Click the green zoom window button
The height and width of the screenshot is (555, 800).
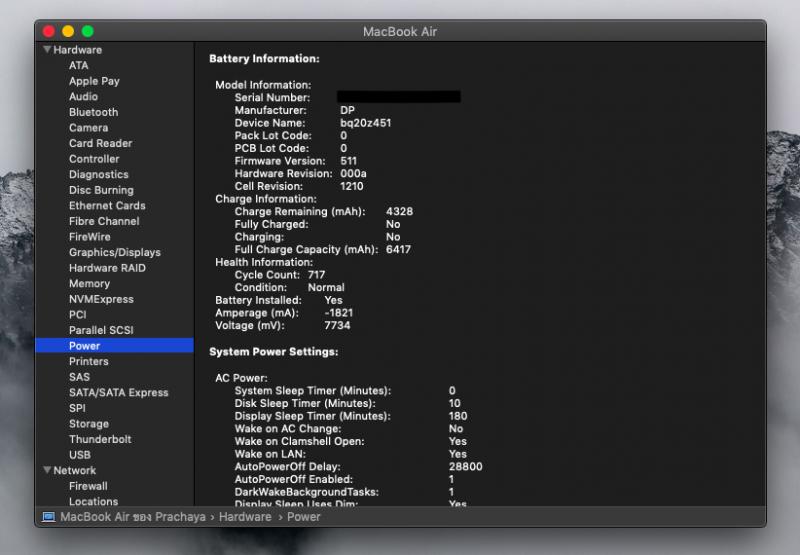(x=88, y=32)
